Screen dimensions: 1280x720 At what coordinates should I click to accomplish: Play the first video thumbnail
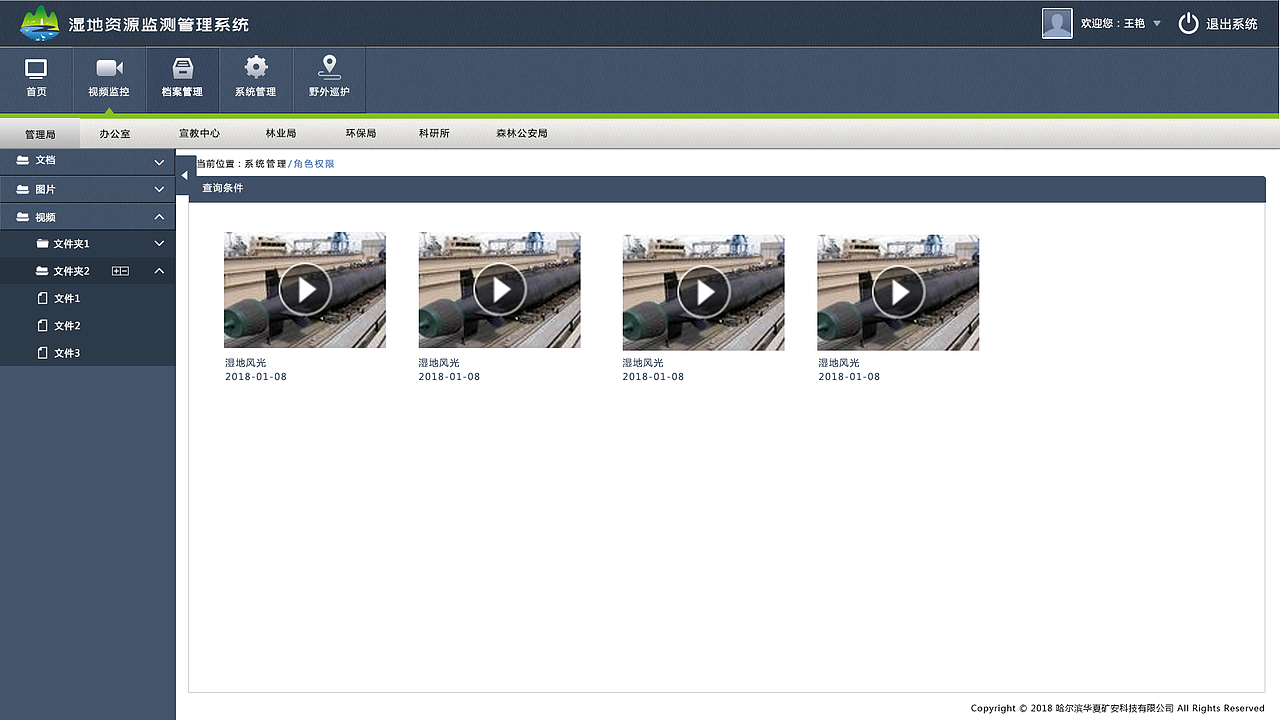(x=305, y=290)
